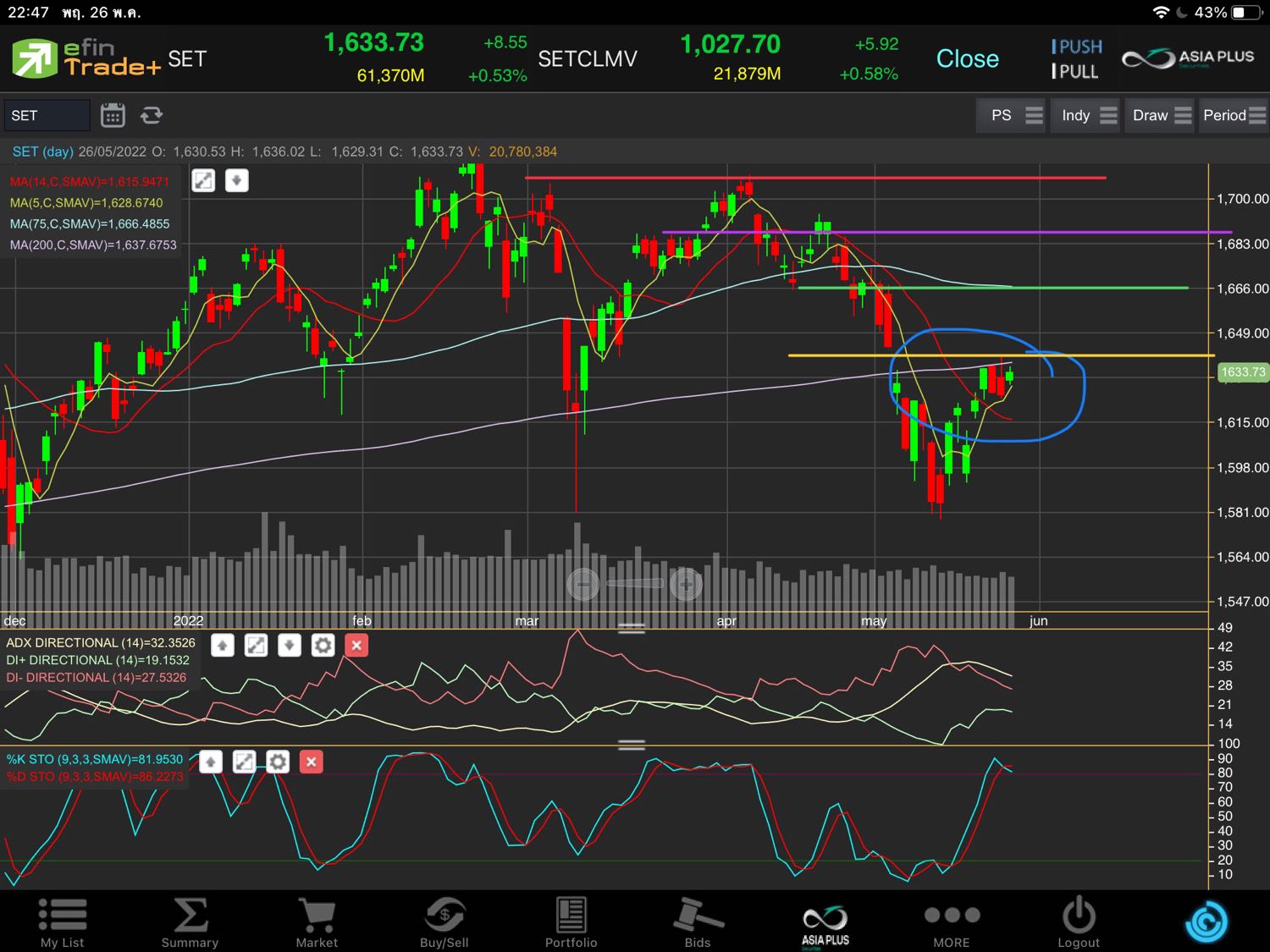Open the Bids gavel tab
The image size is (1270, 952).
pos(698,922)
